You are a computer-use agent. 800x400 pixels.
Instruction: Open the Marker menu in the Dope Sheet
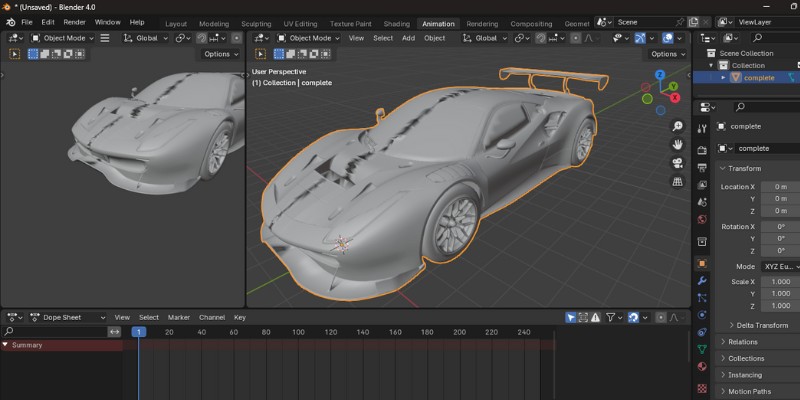pyautogui.click(x=179, y=317)
